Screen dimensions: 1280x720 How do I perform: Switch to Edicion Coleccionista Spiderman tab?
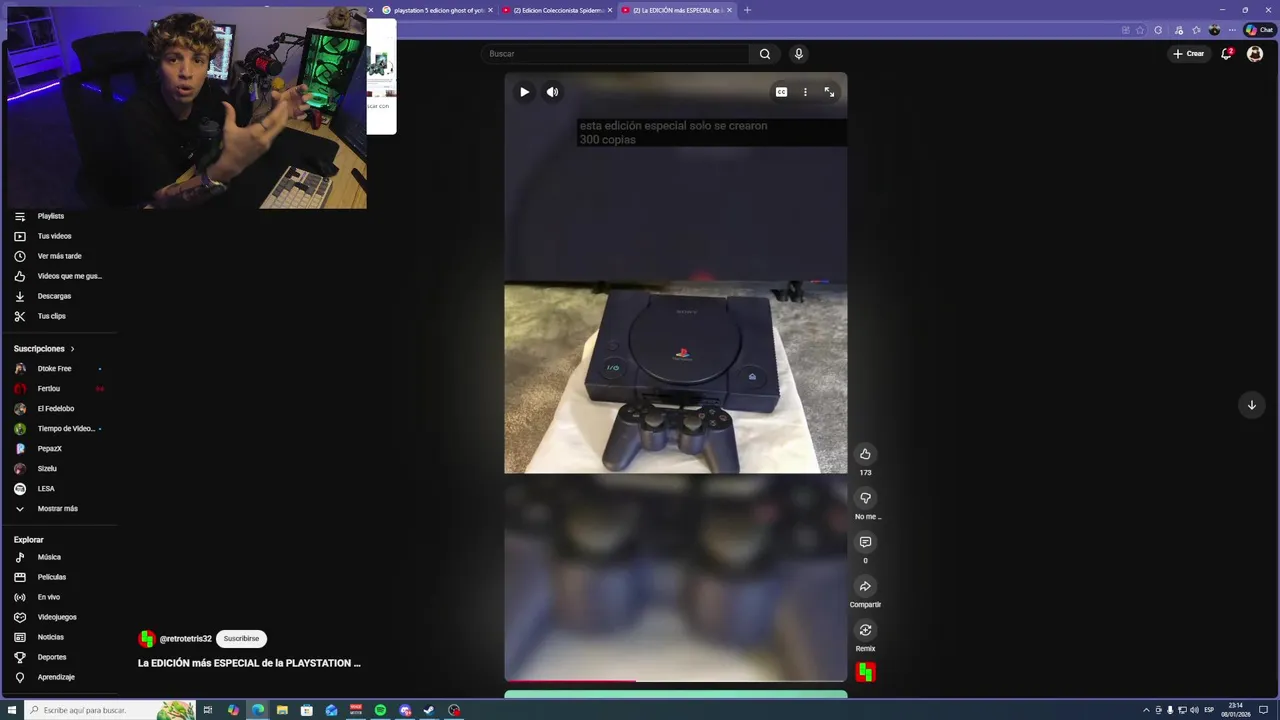[557, 10]
